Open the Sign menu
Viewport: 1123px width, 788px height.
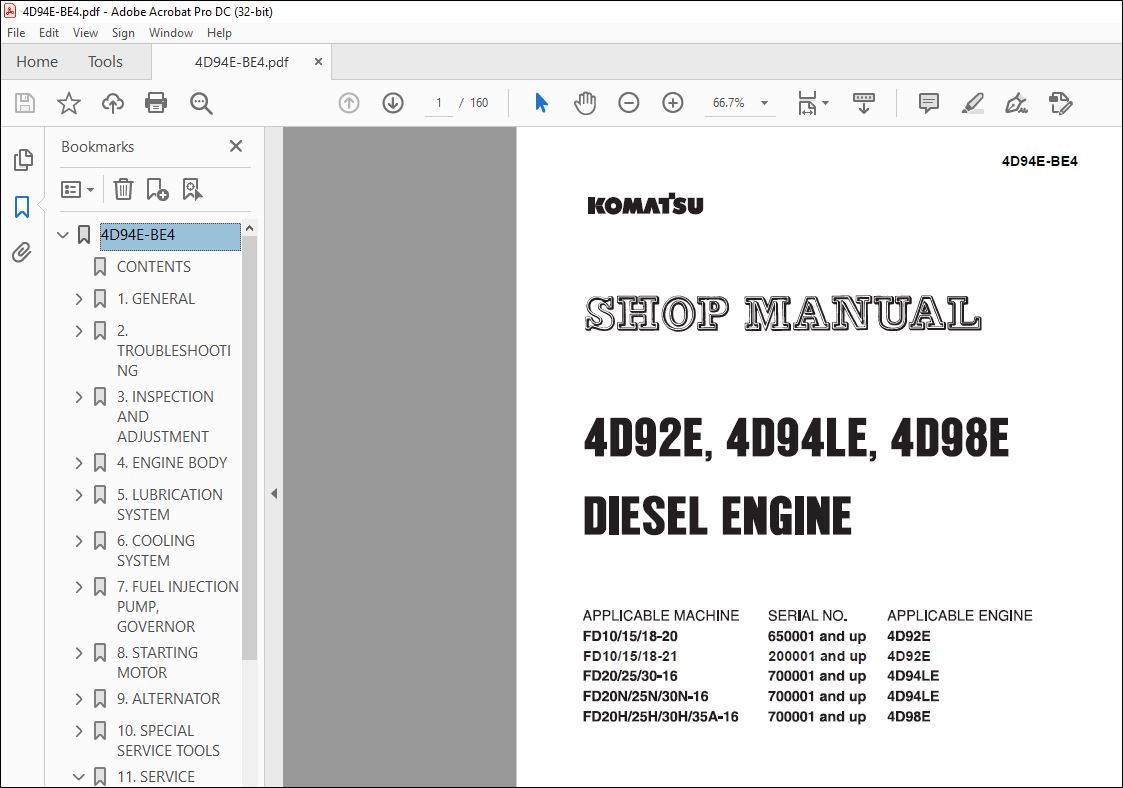pos(123,33)
